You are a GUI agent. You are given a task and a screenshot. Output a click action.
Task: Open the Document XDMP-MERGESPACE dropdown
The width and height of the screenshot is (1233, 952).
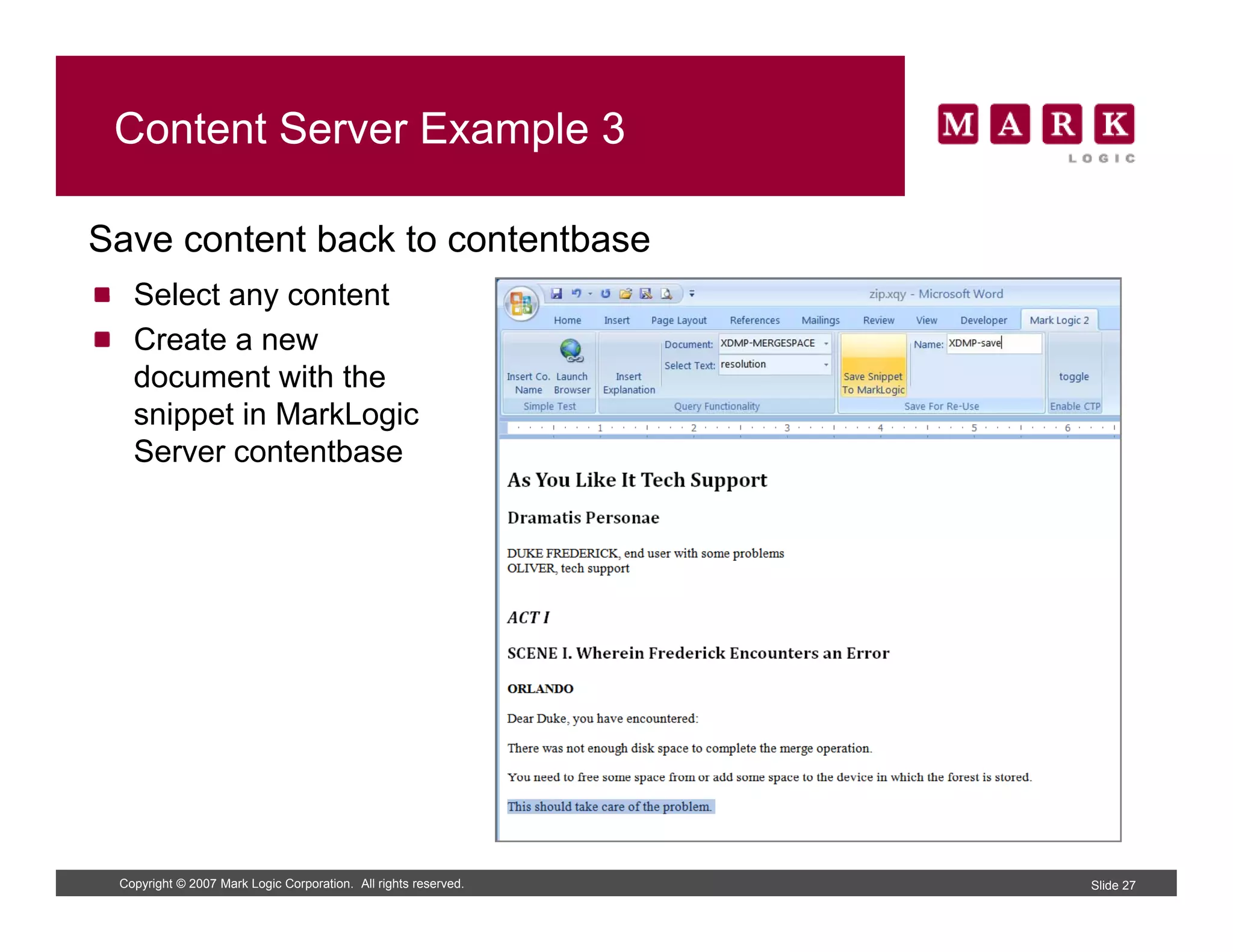(826, 344)
